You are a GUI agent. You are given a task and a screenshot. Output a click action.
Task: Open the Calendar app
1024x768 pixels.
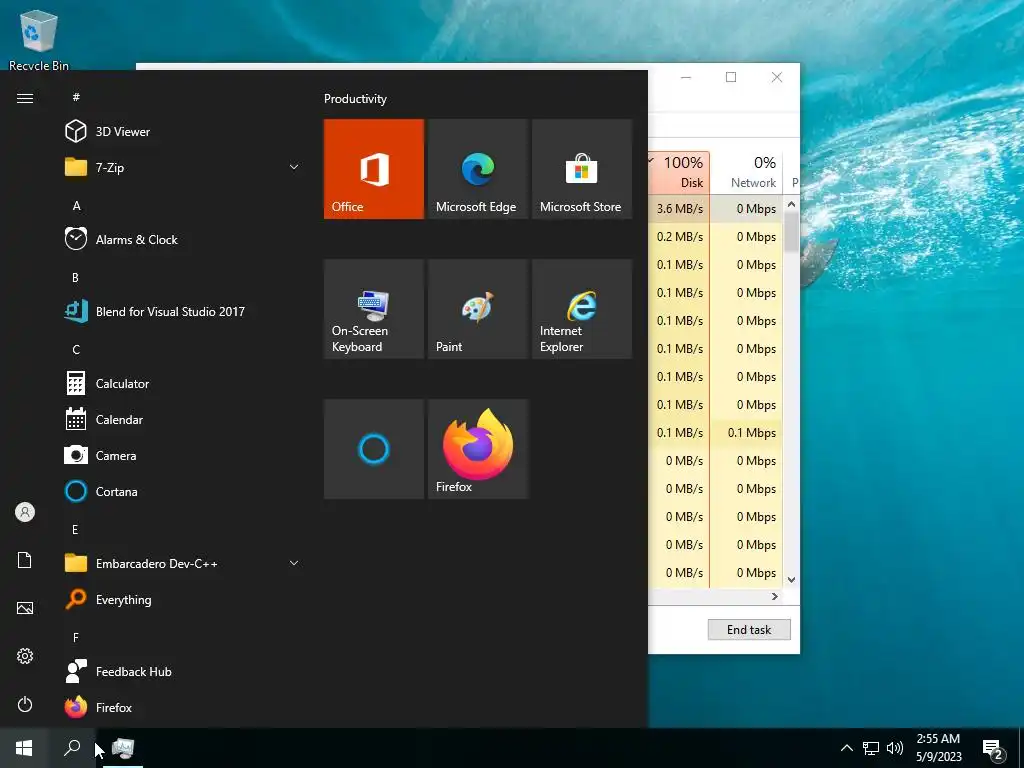180,419
